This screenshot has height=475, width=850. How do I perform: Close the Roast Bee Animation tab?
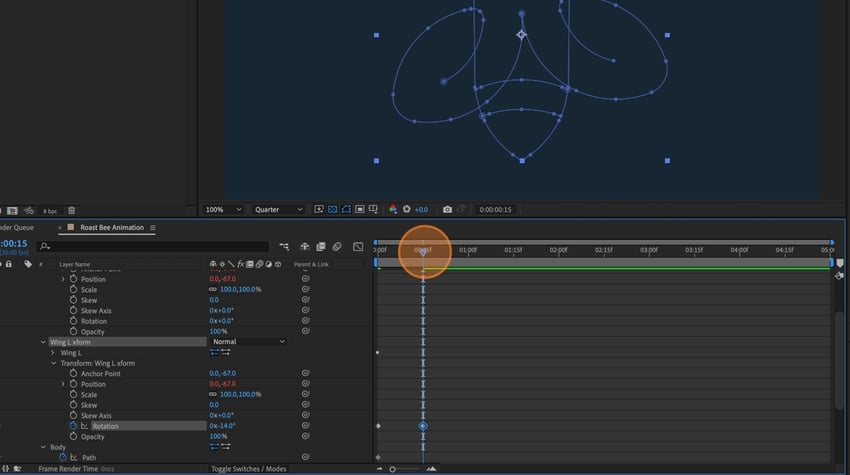[60, 228]
